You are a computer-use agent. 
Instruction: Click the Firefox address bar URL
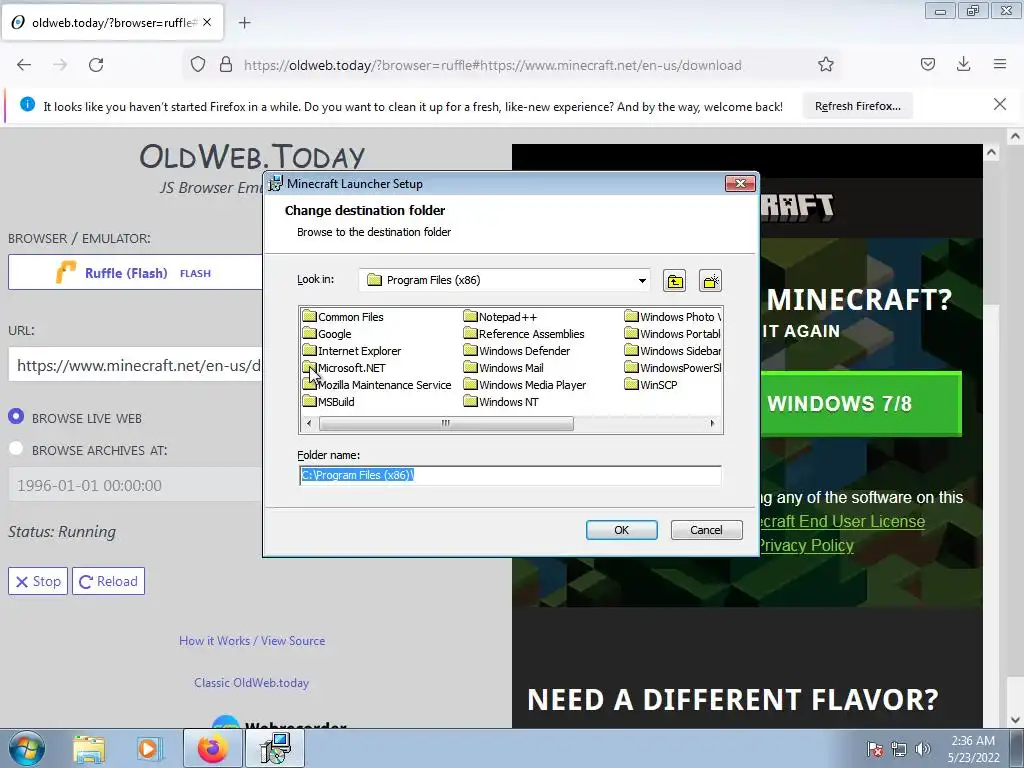(x=492, y=65)
